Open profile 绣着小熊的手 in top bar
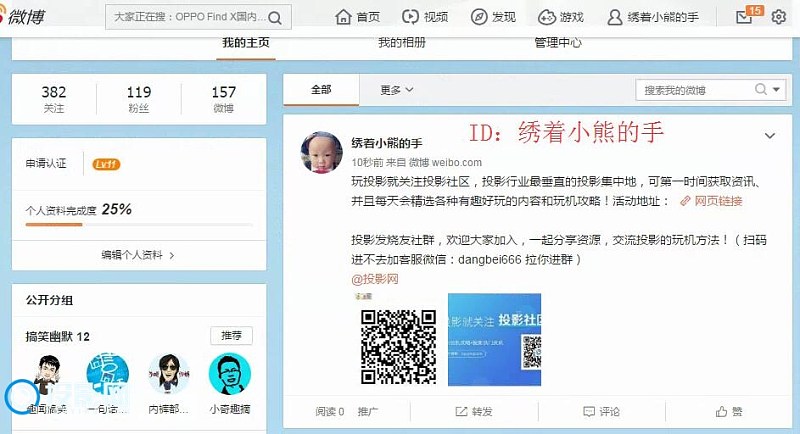800x434 pixels. tap(653, 17)
